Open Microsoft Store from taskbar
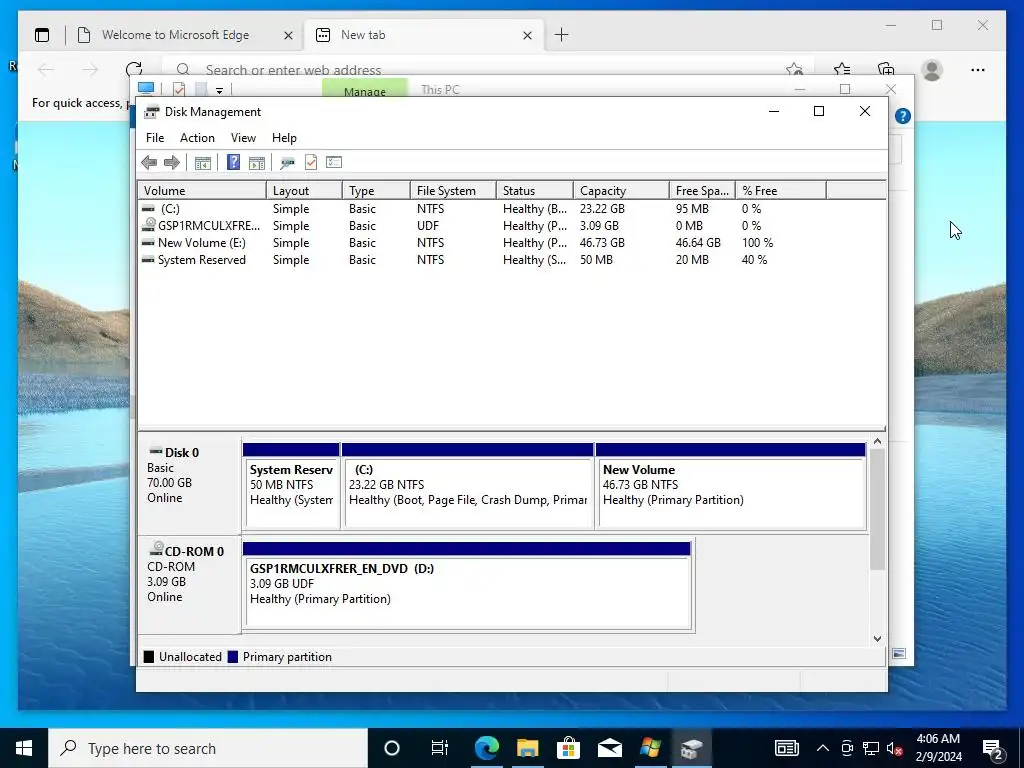 568,748
